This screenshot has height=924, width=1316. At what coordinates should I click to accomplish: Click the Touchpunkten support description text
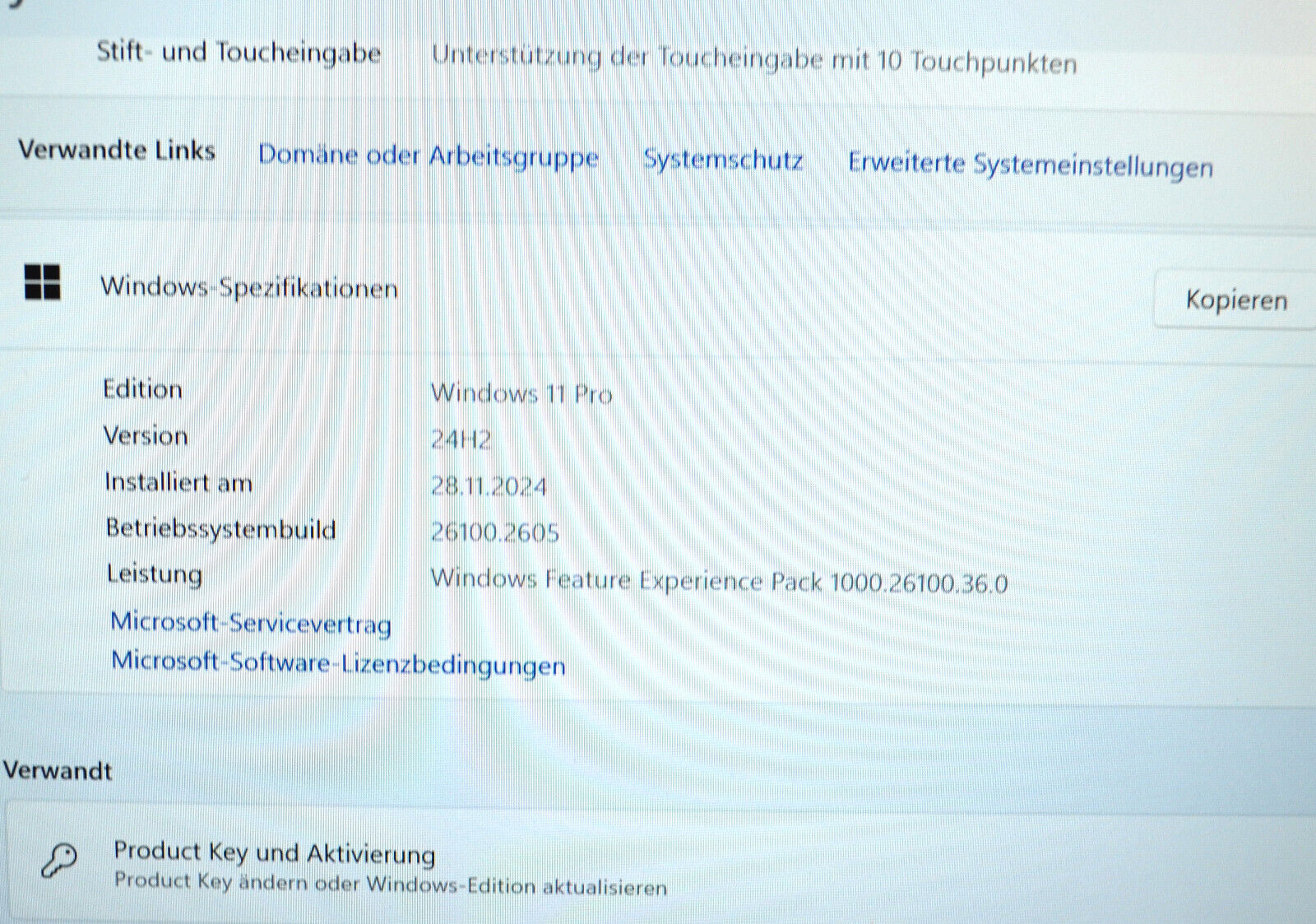tap(754, 59)
